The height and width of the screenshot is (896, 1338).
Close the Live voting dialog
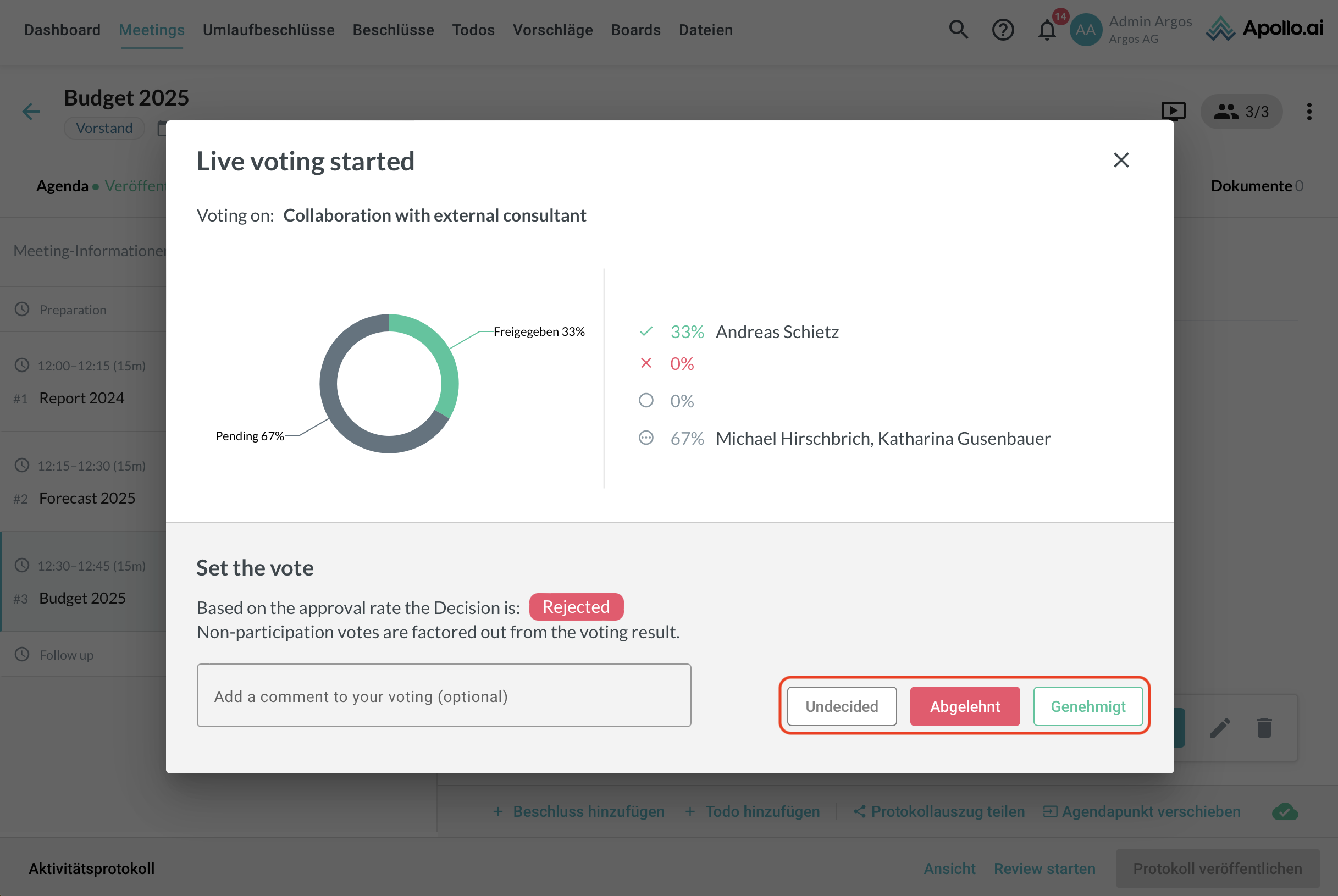coord(1121,160)
